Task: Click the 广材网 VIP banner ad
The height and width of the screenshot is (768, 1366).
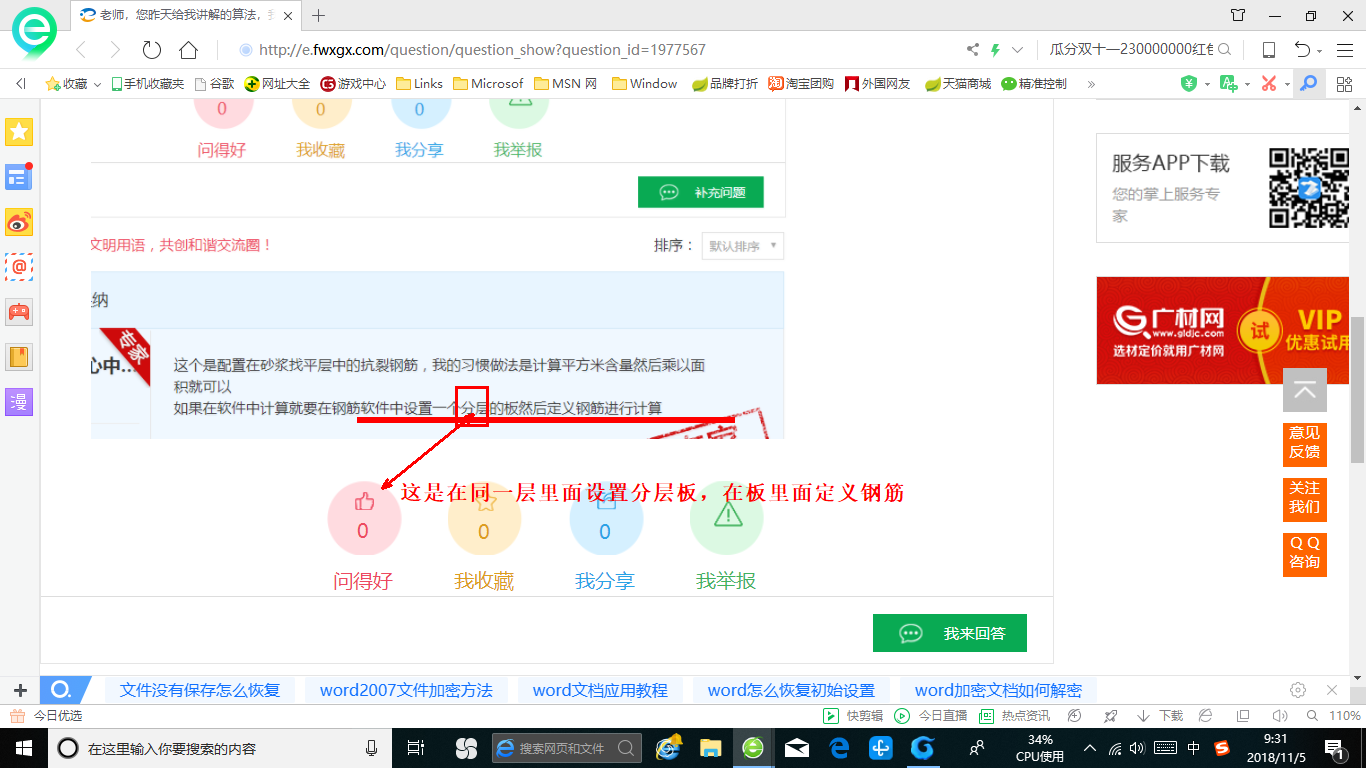Action: click(x=1224, y=330)
